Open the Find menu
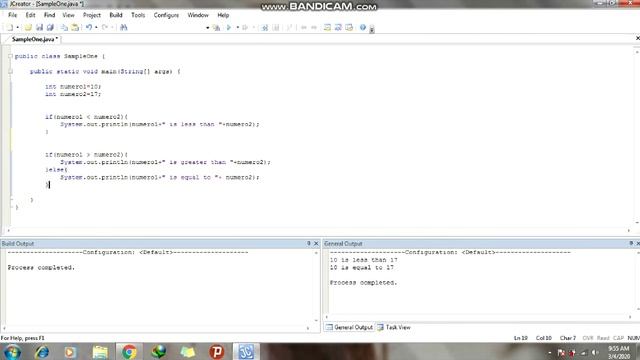This screenshot has height=360, width=640. [x=49, y=15]
